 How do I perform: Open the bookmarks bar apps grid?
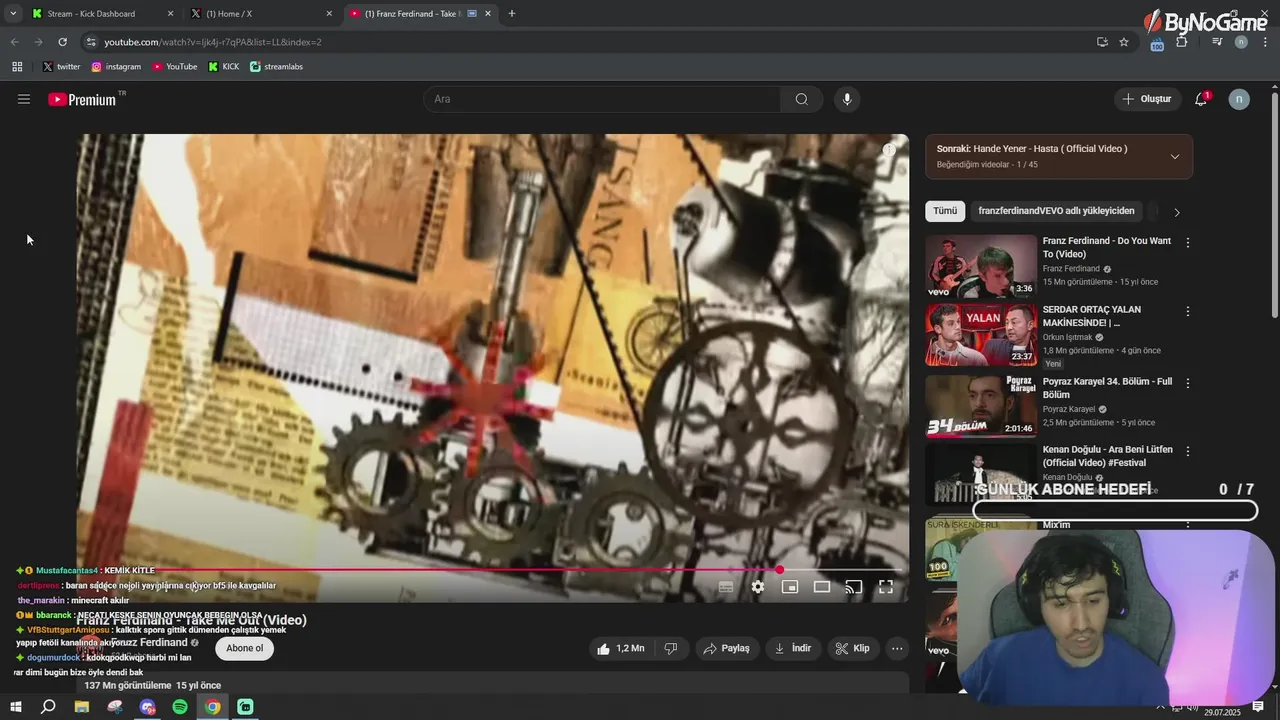(x=17, y=67)
